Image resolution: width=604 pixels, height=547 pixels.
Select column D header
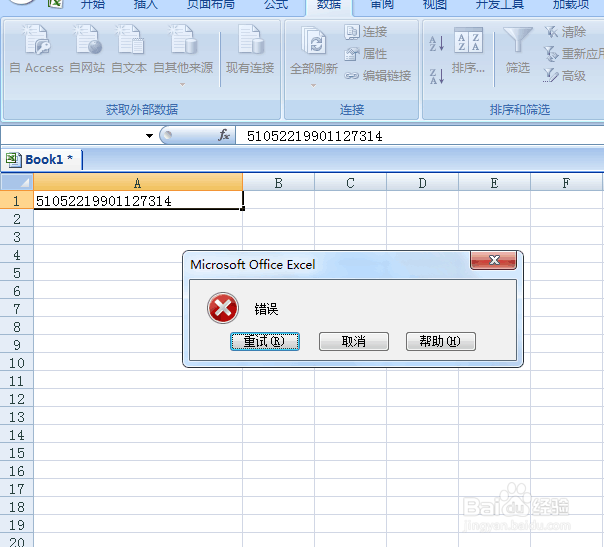(423, 183)
